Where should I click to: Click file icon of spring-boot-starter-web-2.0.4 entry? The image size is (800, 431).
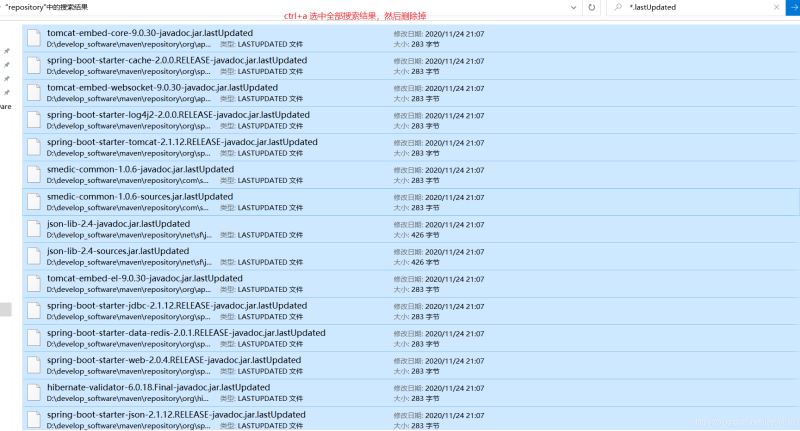coord(34,365)
